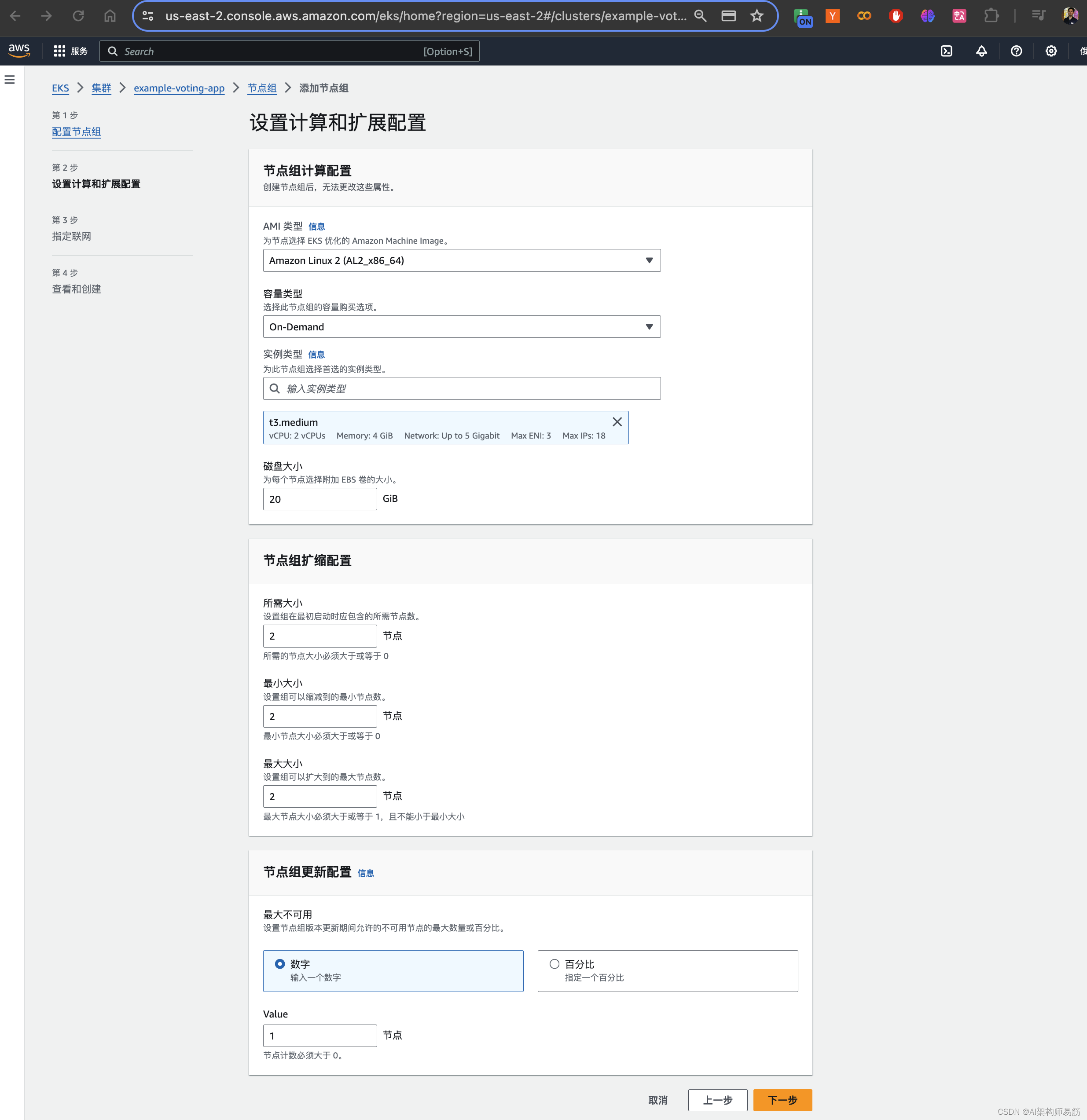1087x1120 pixels.
Task: Open the orange Y extension
Action: tap(833, 16)
